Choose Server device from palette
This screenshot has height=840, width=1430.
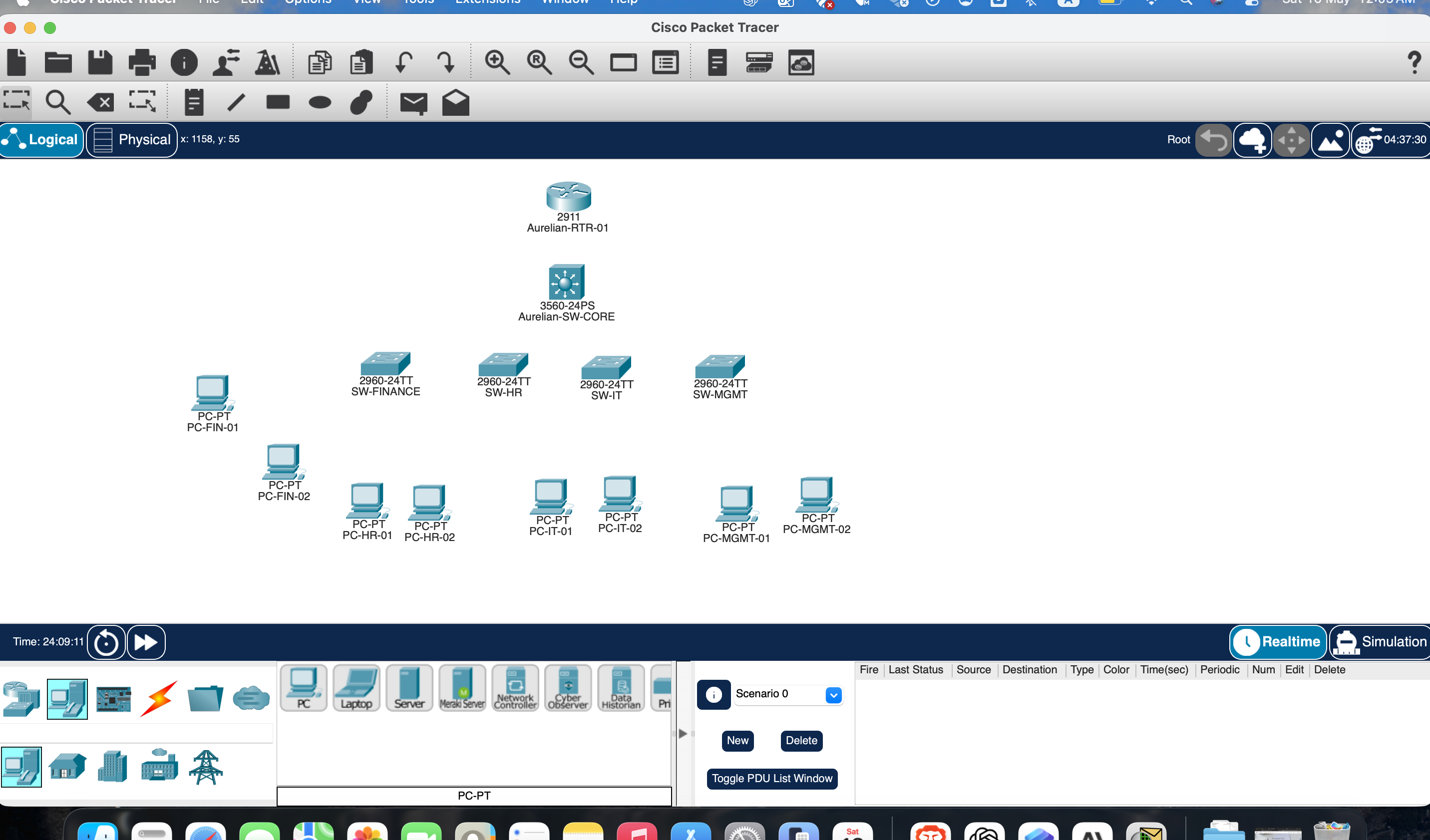tap(409, 688)
